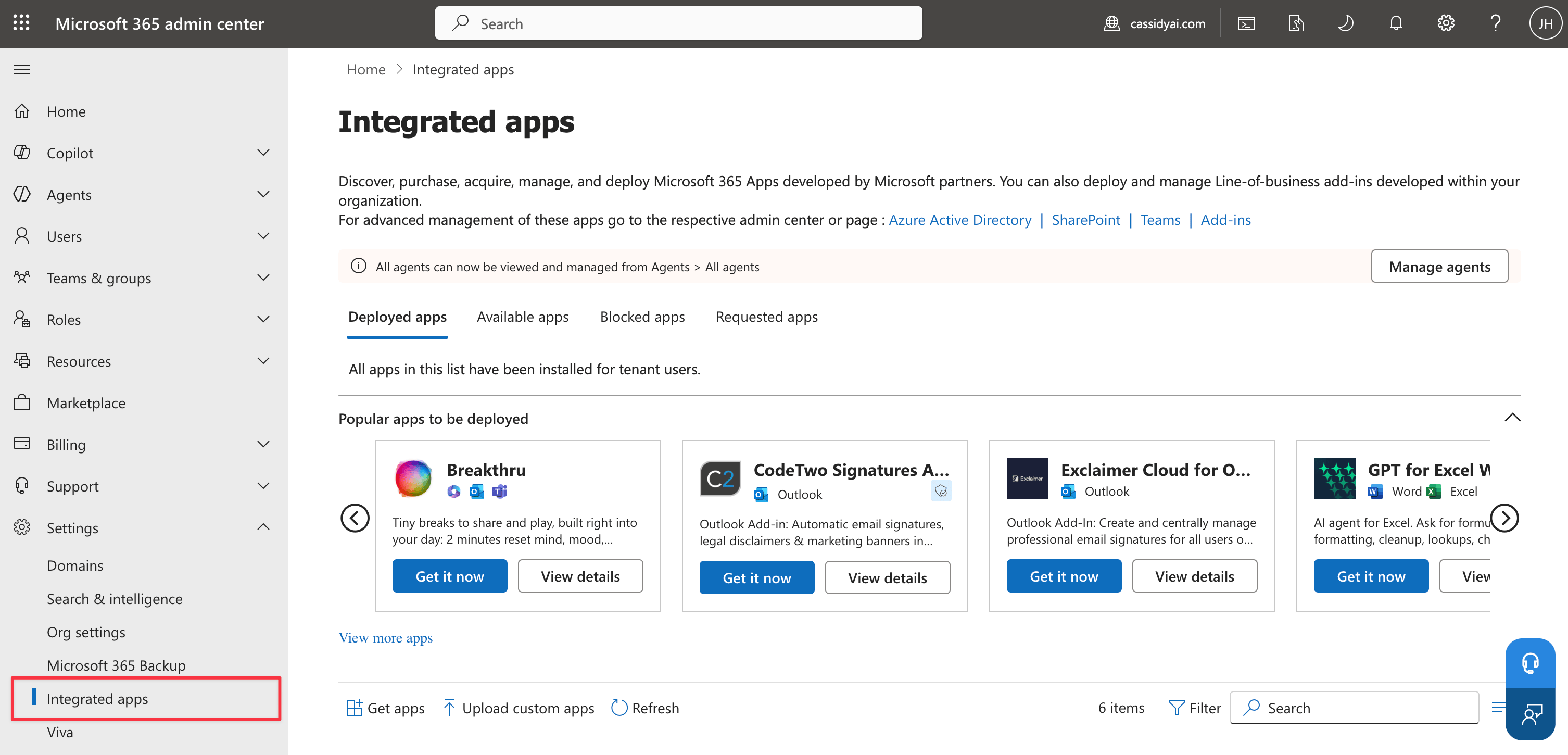Viewport: 1568px width, 755px height.
Task: Click the Resources icon in sidebar
Action: click(22, 360)
